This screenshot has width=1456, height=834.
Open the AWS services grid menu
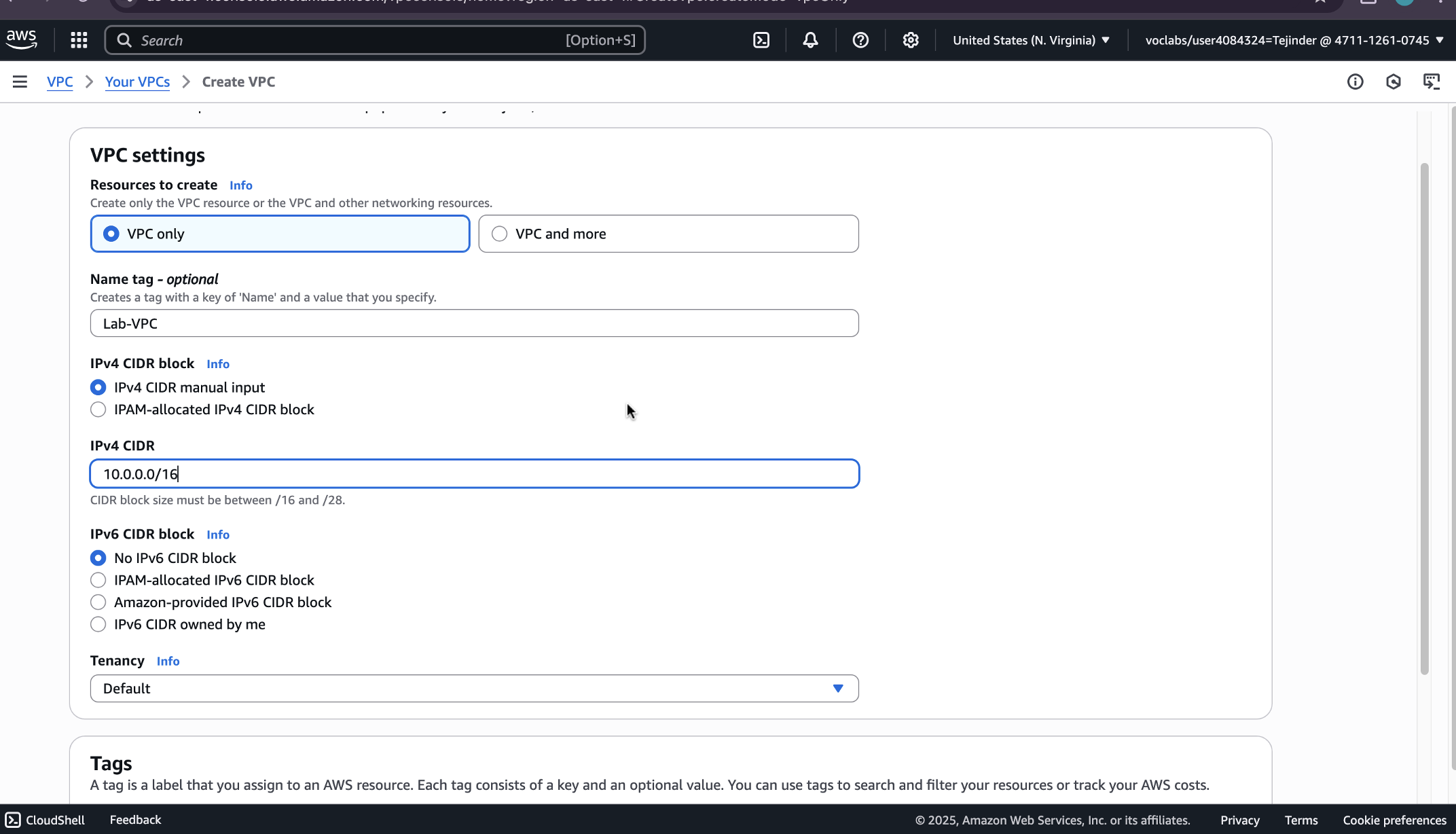(79, 40)
